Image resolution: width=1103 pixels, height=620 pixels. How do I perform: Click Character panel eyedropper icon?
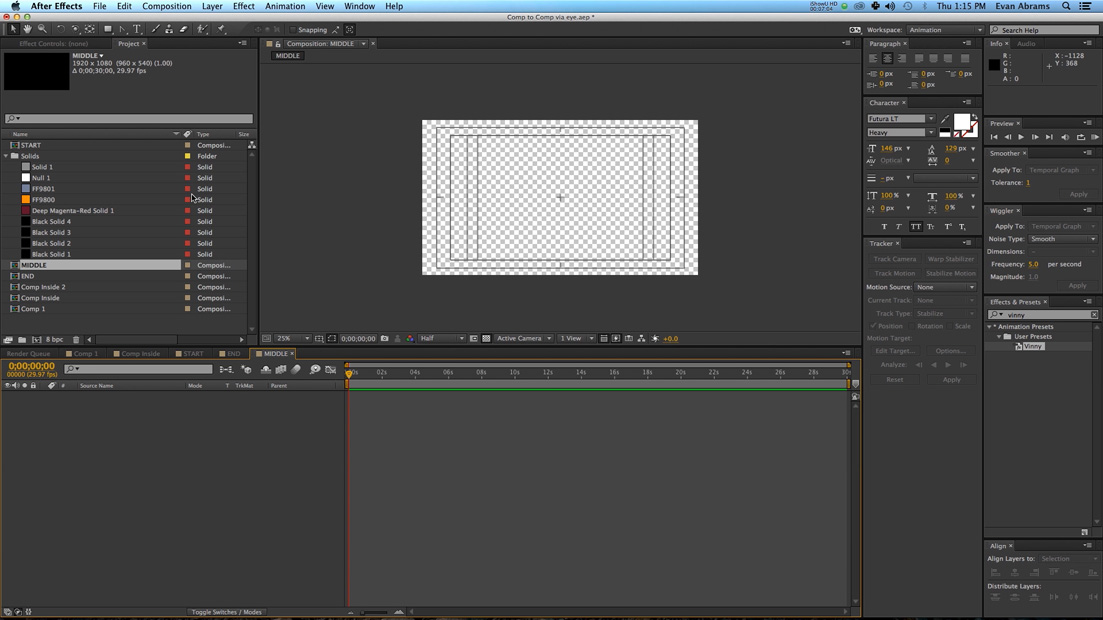(945, 119)
